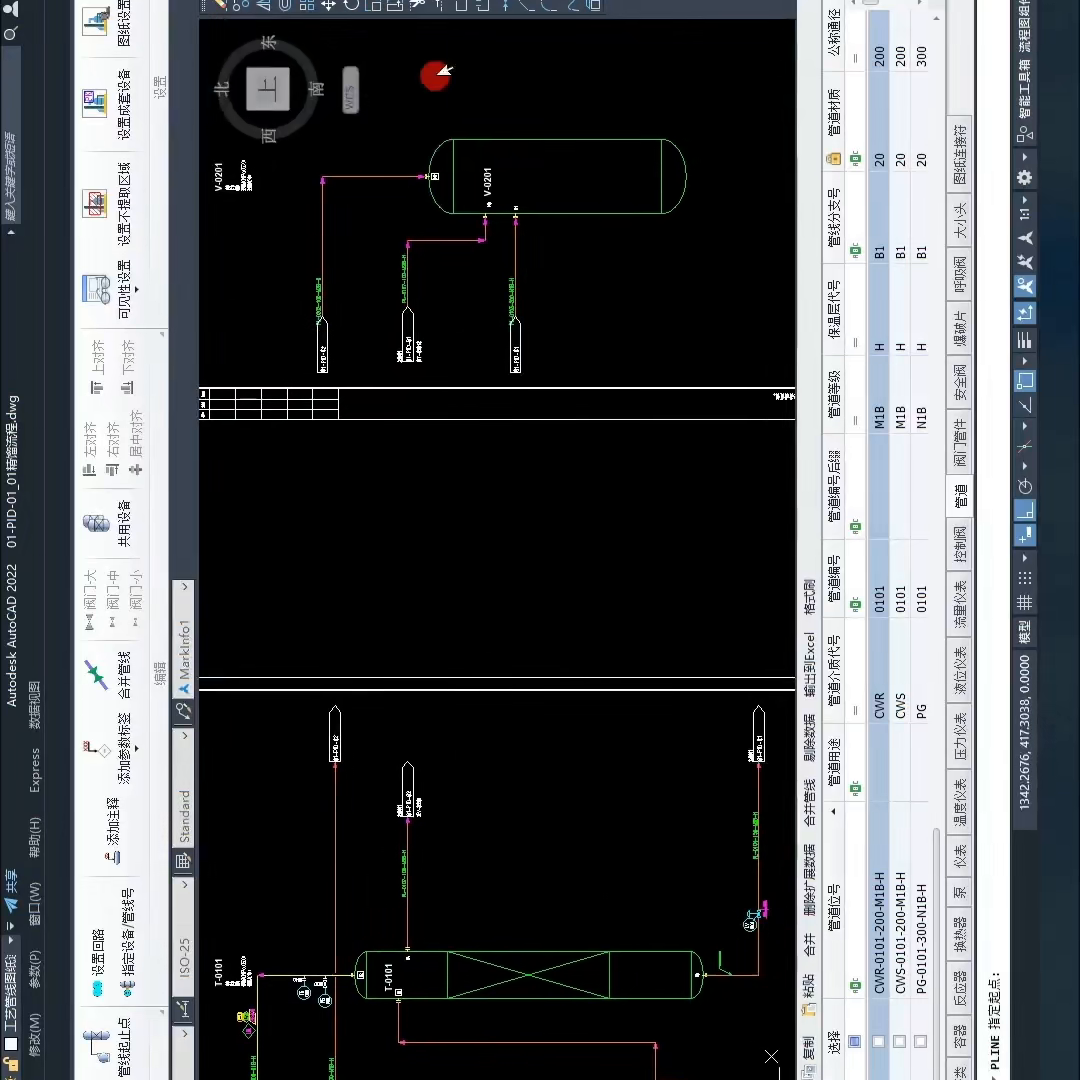Click the 可见性设置 ribbon icon
Image resolution: width=1080 pixels, height=1080 pixels.
pyautogui.click(x=96, y=289)
